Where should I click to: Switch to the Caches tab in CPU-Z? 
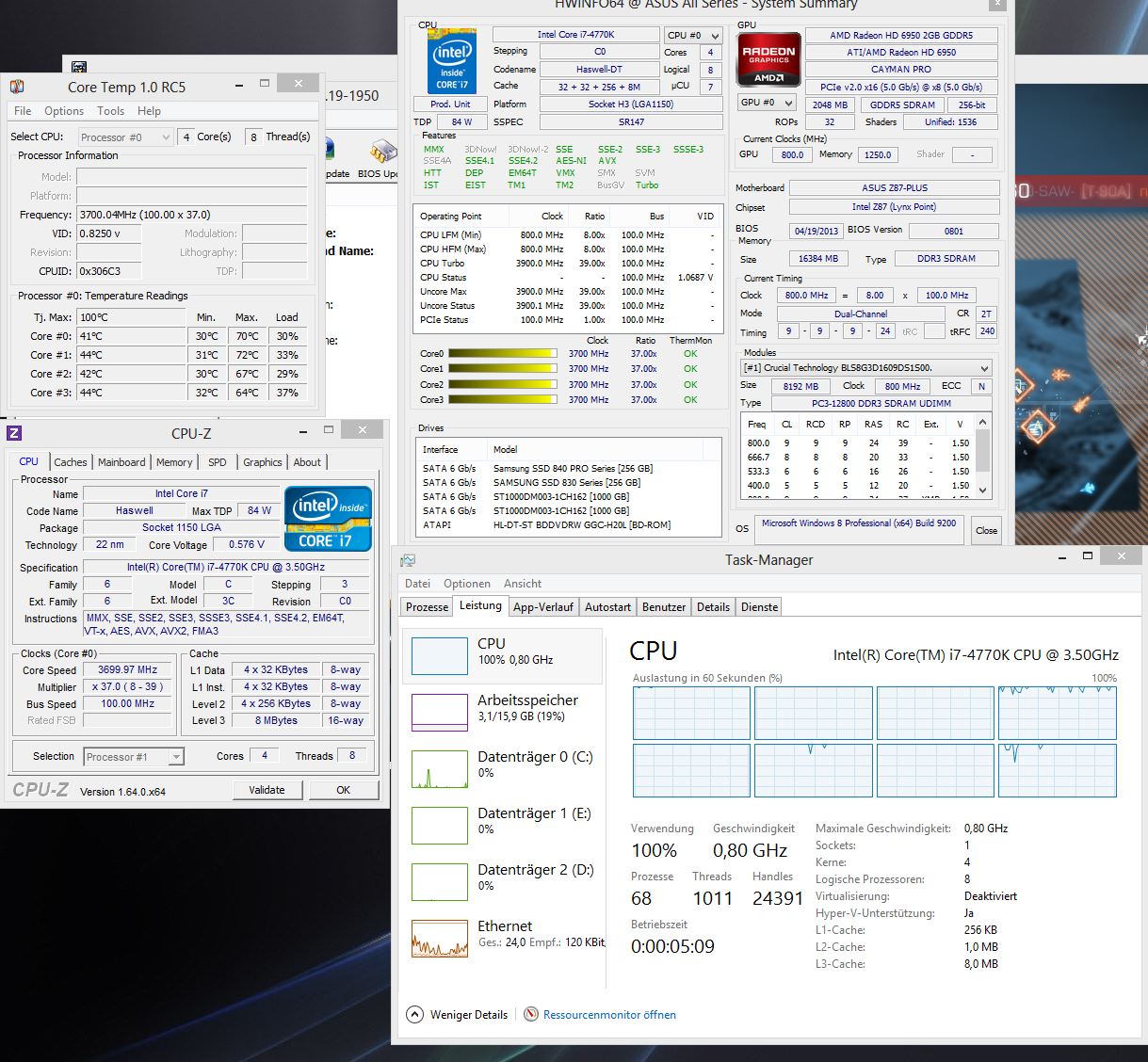71,462
